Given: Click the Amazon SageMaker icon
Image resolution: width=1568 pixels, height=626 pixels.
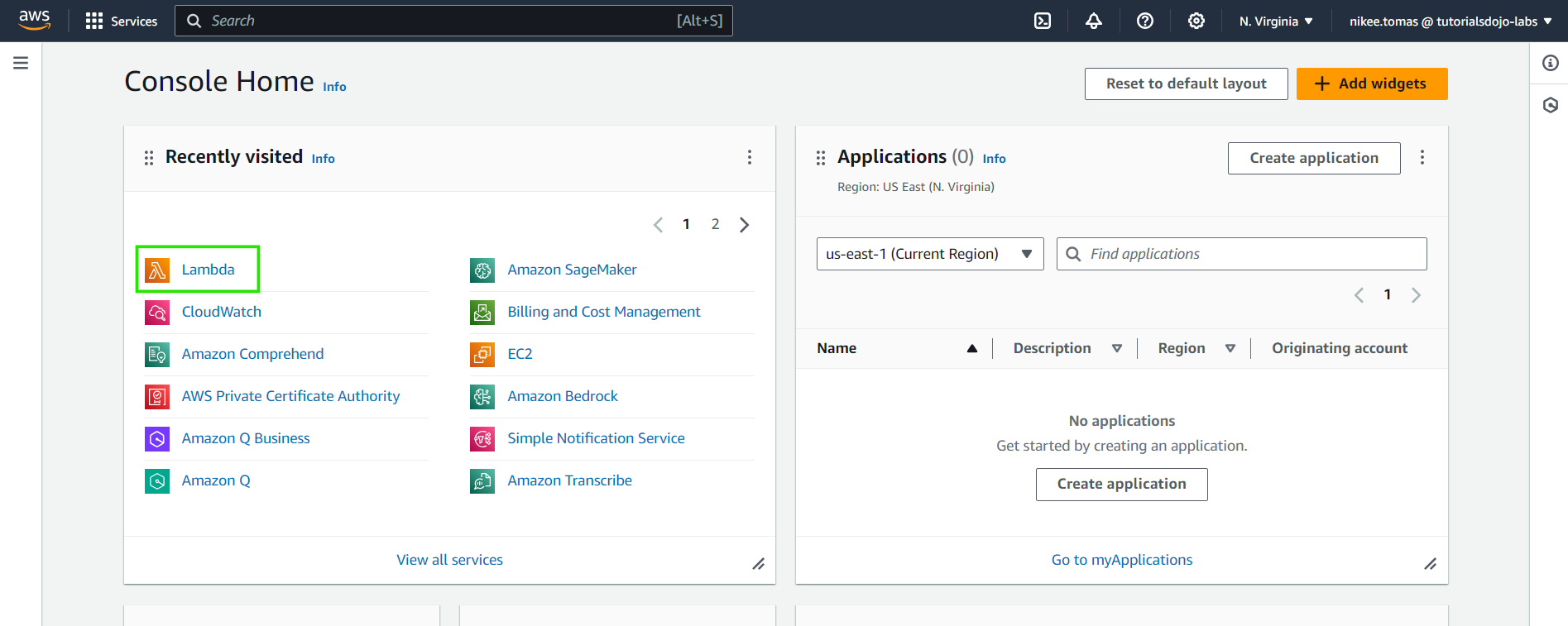Looking at the screenshot, I should (x=482, y=270).
